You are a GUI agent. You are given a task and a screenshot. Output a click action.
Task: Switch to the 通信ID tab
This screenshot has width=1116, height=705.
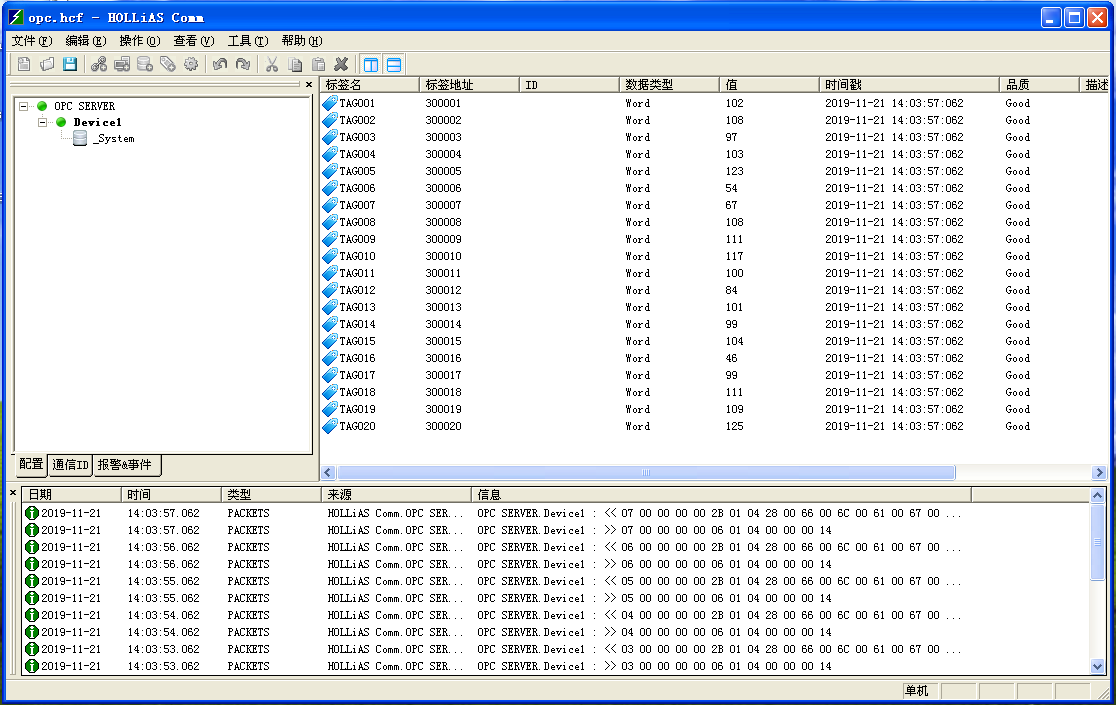70,465
